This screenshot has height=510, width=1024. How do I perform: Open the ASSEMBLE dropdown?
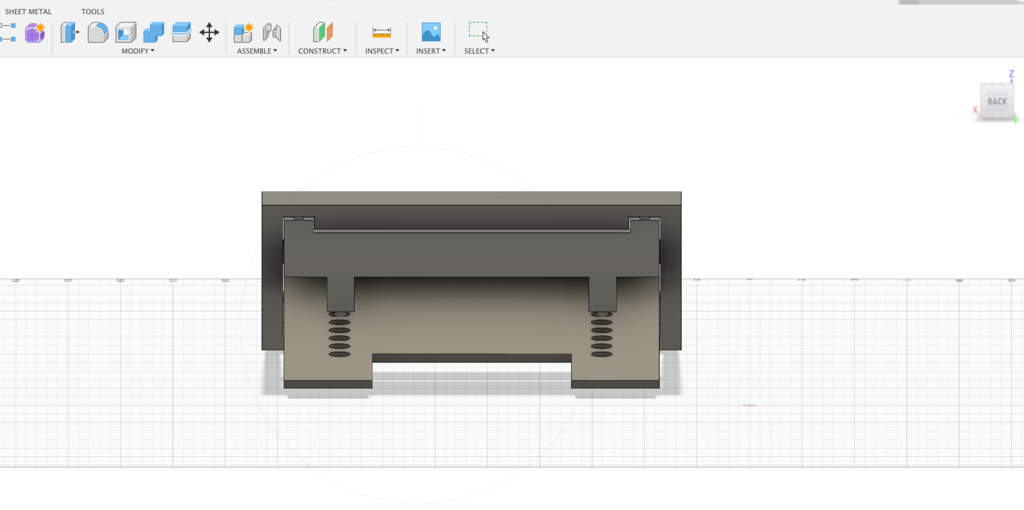[257, 51]
